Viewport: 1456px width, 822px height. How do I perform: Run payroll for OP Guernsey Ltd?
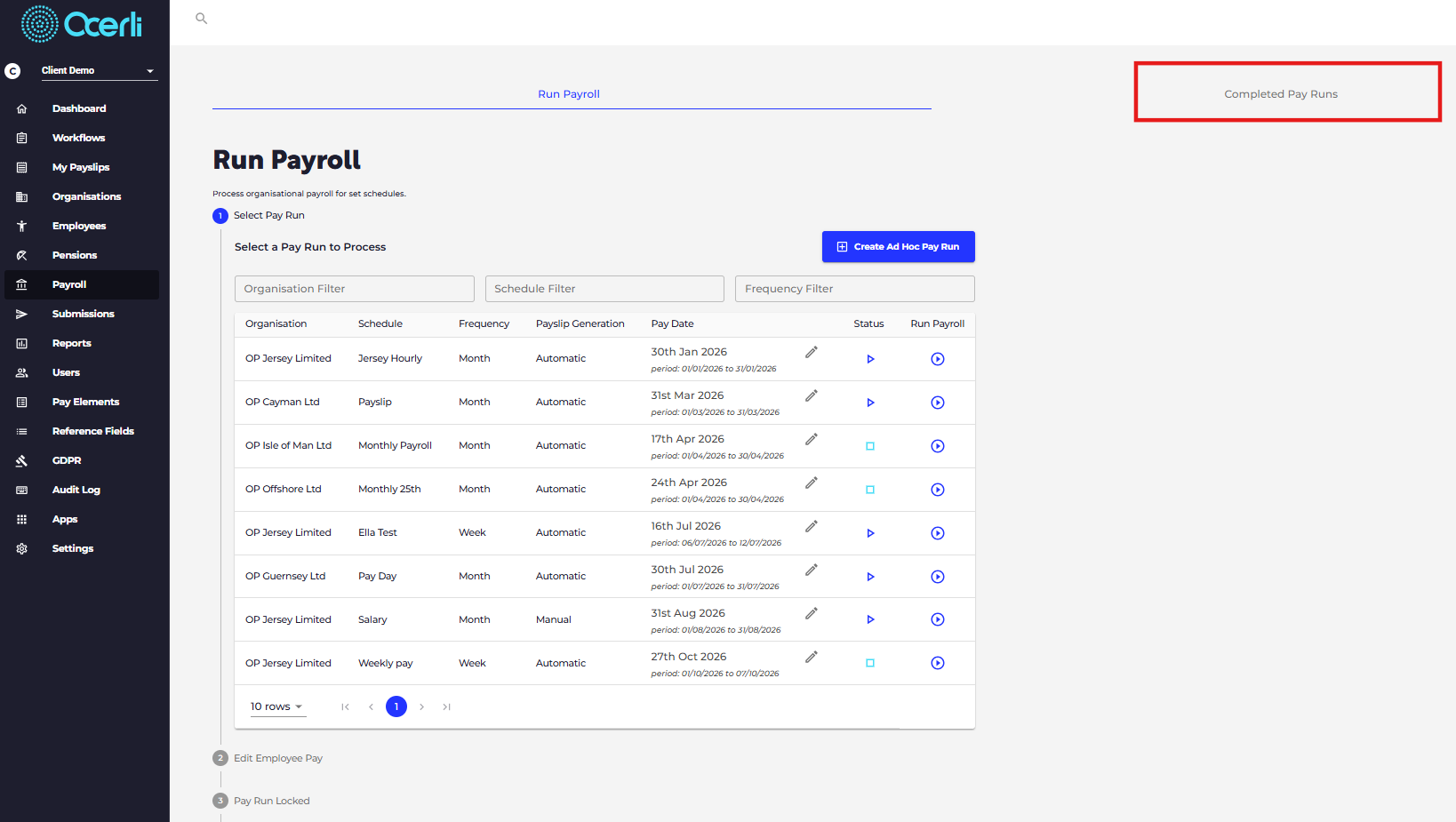938,577
